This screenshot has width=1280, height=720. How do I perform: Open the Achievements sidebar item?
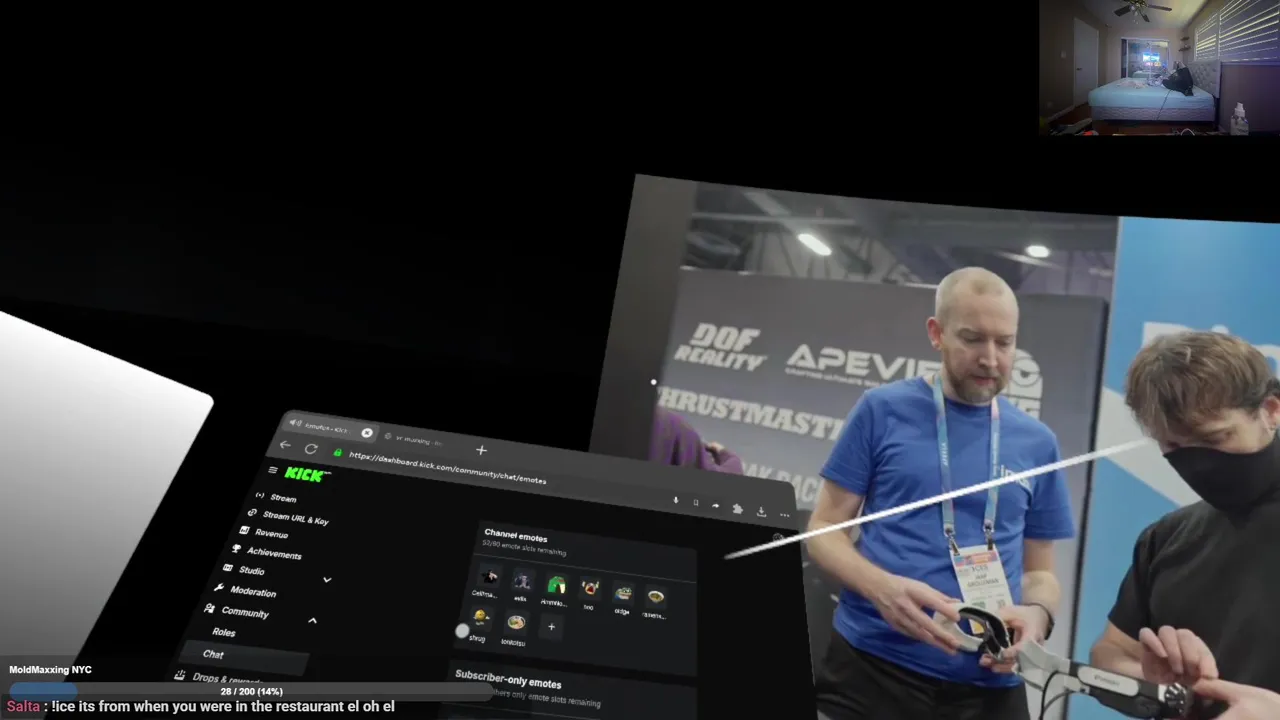tap(266, 552)
